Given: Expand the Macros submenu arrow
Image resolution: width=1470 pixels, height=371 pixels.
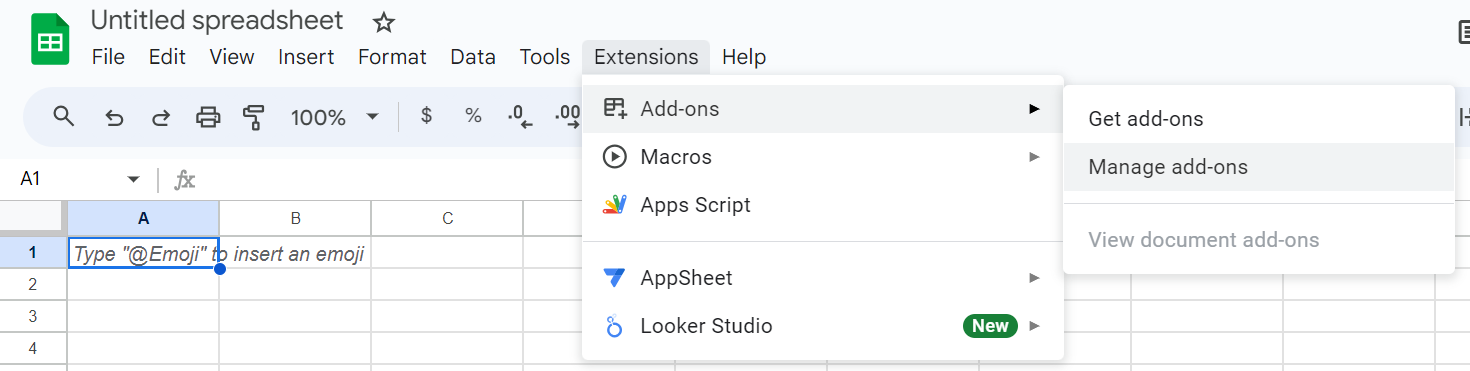Looking at the screenshot, I should pyautogui.click(x=1034, y=157).
